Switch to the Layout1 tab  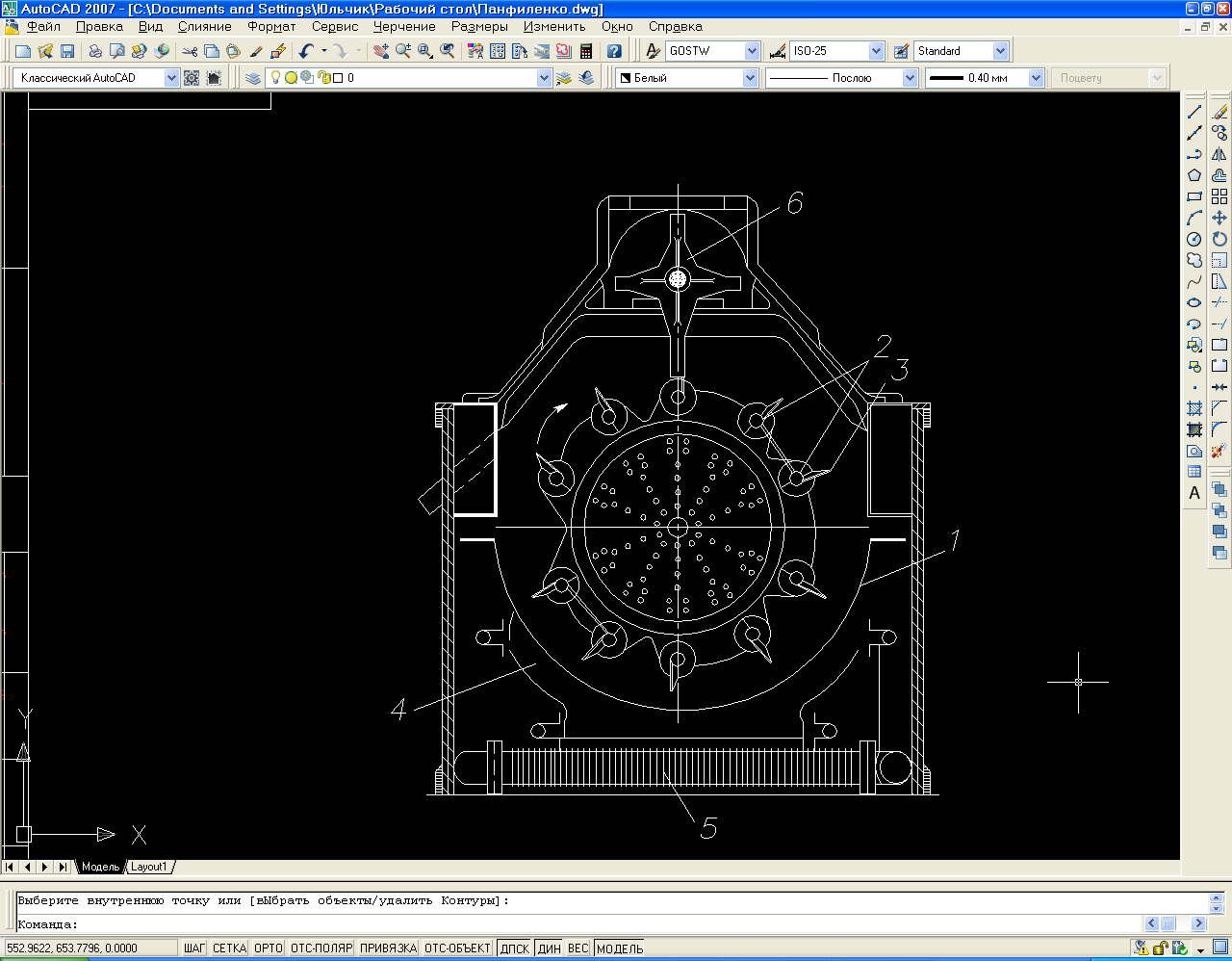pyautogui.click(x=149, y=867)
